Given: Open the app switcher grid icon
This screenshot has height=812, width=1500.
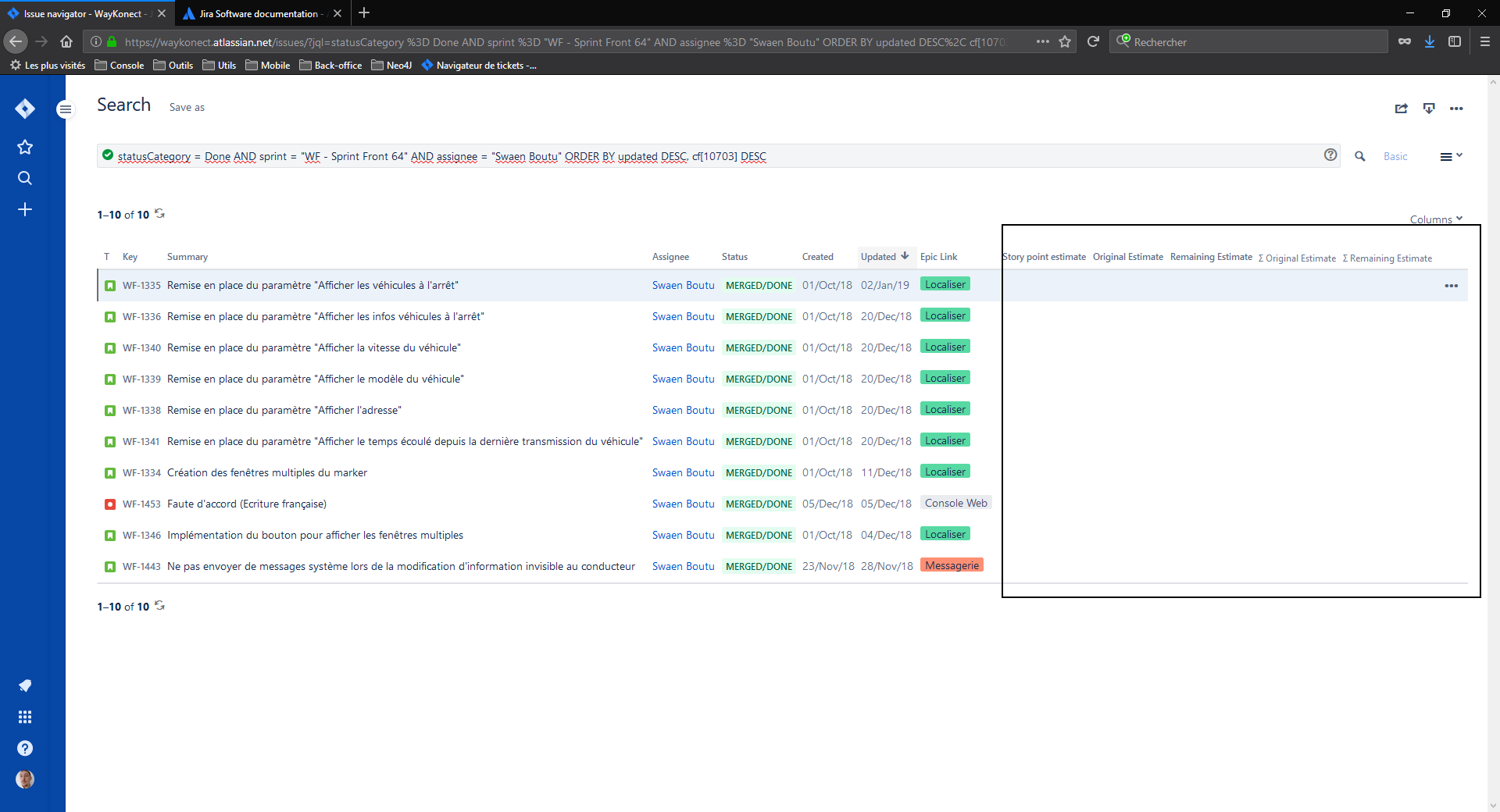Looking at the screenshot, I should click(25, 717).
